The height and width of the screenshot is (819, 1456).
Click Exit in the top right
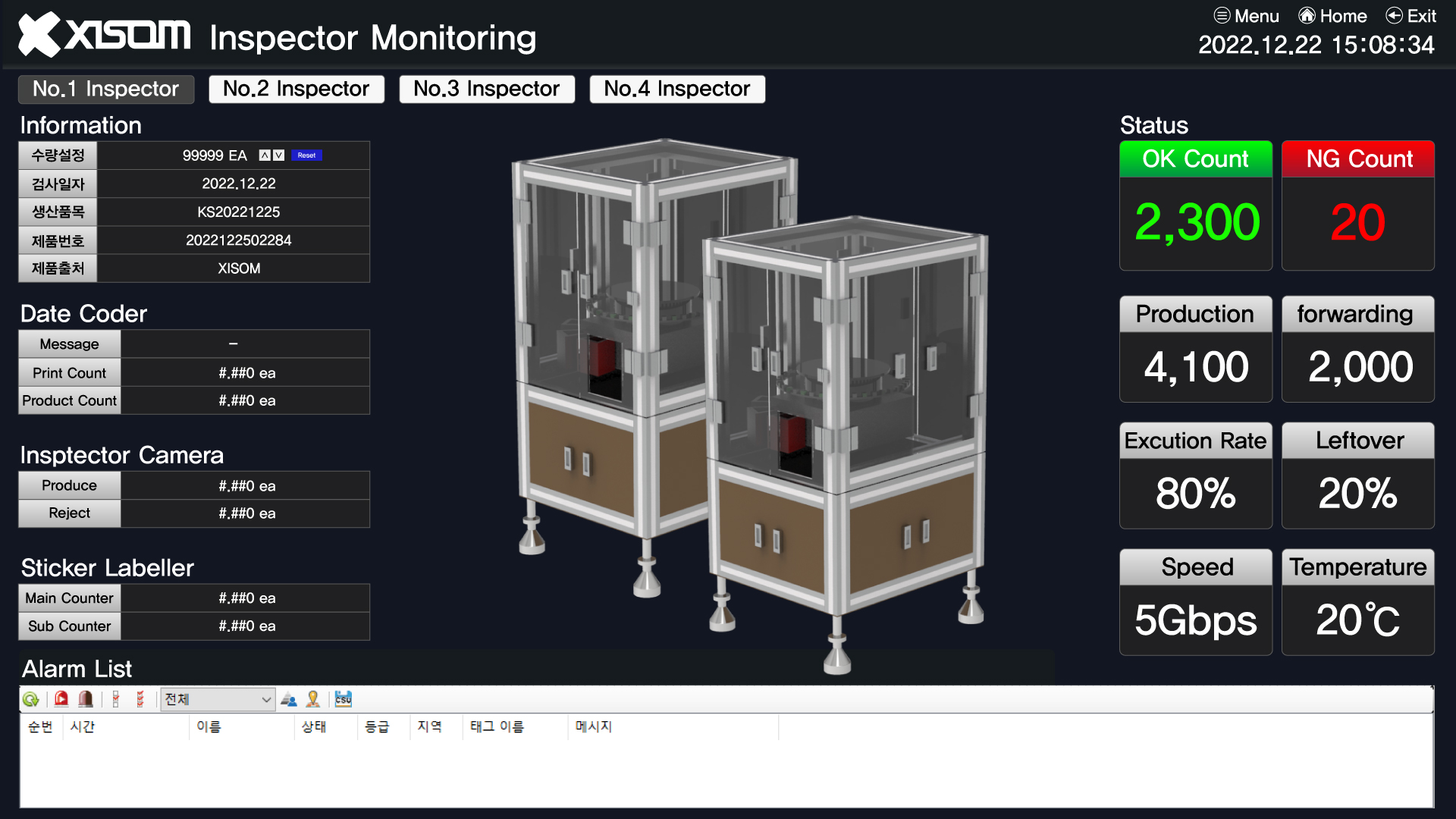coord(1411,16)
